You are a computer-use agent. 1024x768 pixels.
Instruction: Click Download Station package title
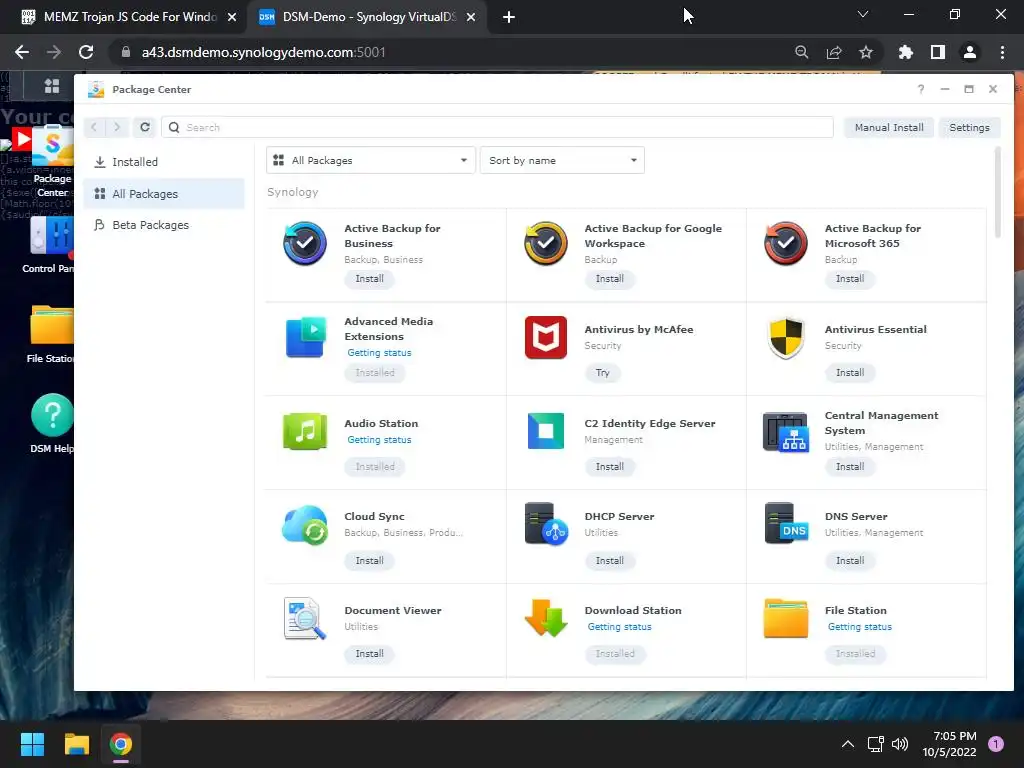(x=633, y=611)
